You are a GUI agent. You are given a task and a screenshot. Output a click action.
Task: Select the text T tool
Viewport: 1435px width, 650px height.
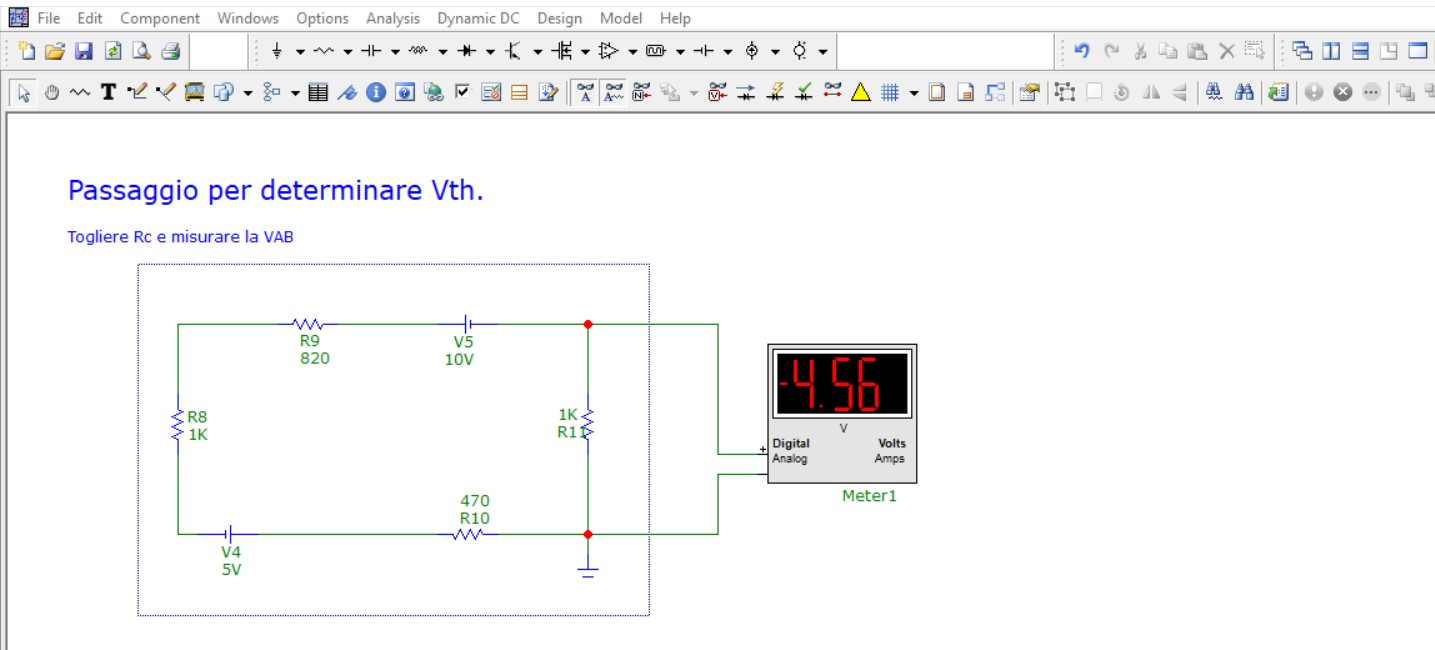[x=109, y=93]
